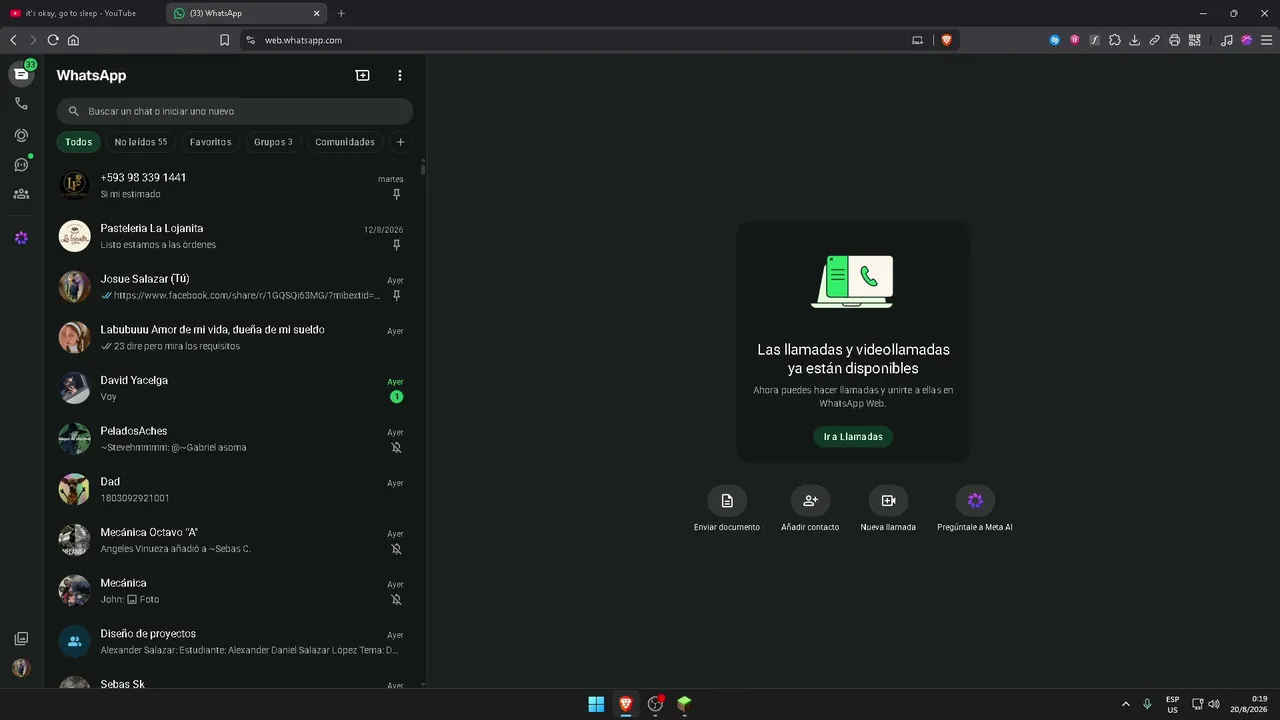Switch to the Favoritos filter
This screenshot has height=720, width=1280.
(210, 142)
